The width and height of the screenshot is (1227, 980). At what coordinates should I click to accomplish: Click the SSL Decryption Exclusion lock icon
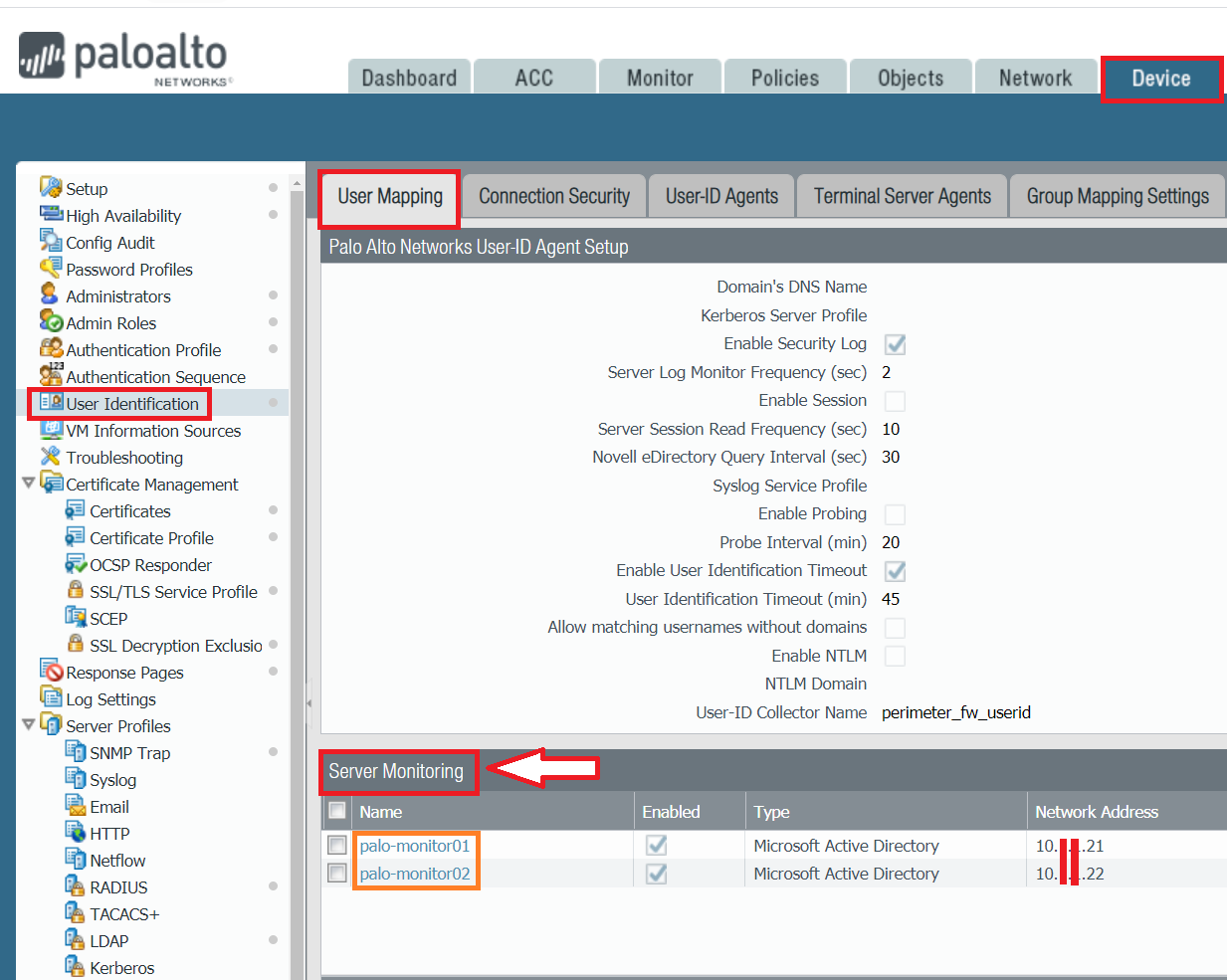(x=76, y=644)
